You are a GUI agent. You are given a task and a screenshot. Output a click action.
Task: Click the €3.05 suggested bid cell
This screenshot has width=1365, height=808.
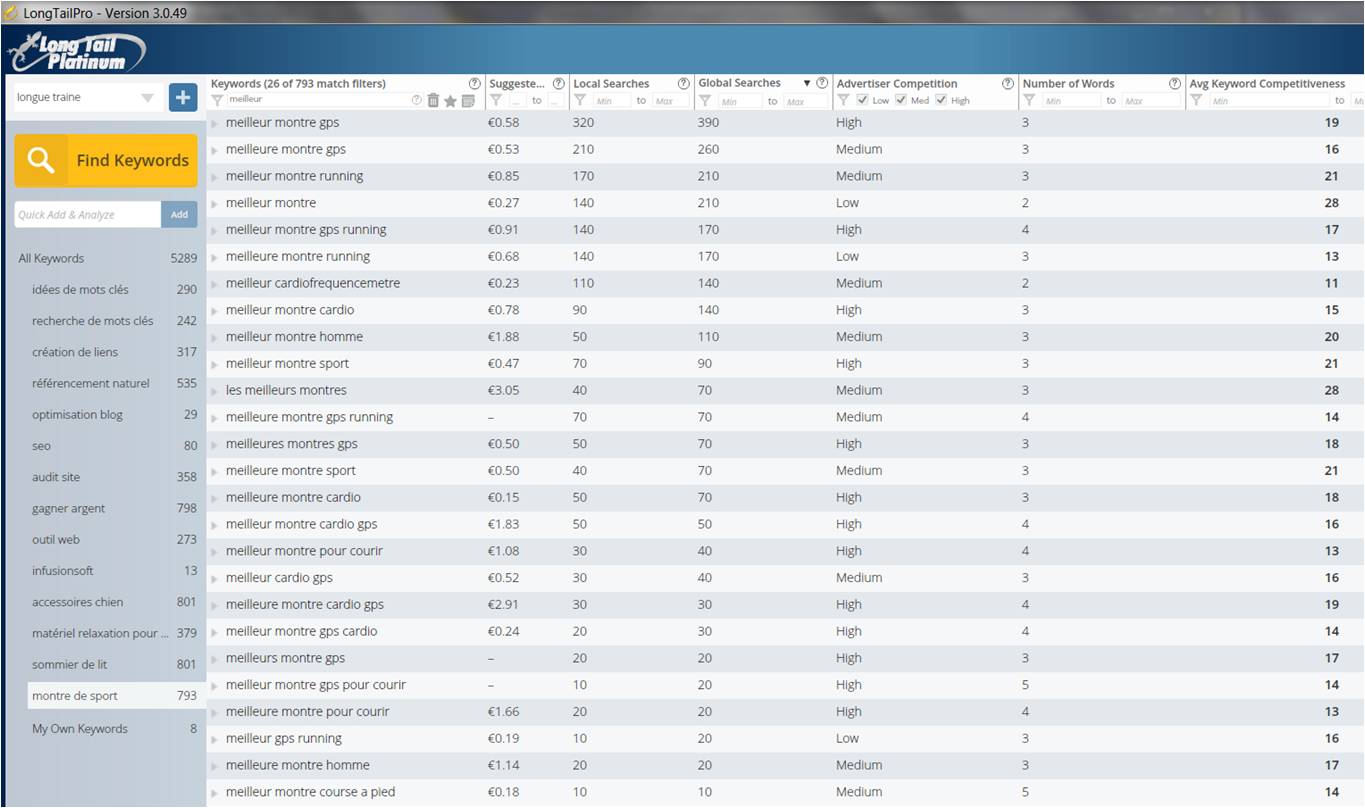pyautogui.click(x=504, y=391)
